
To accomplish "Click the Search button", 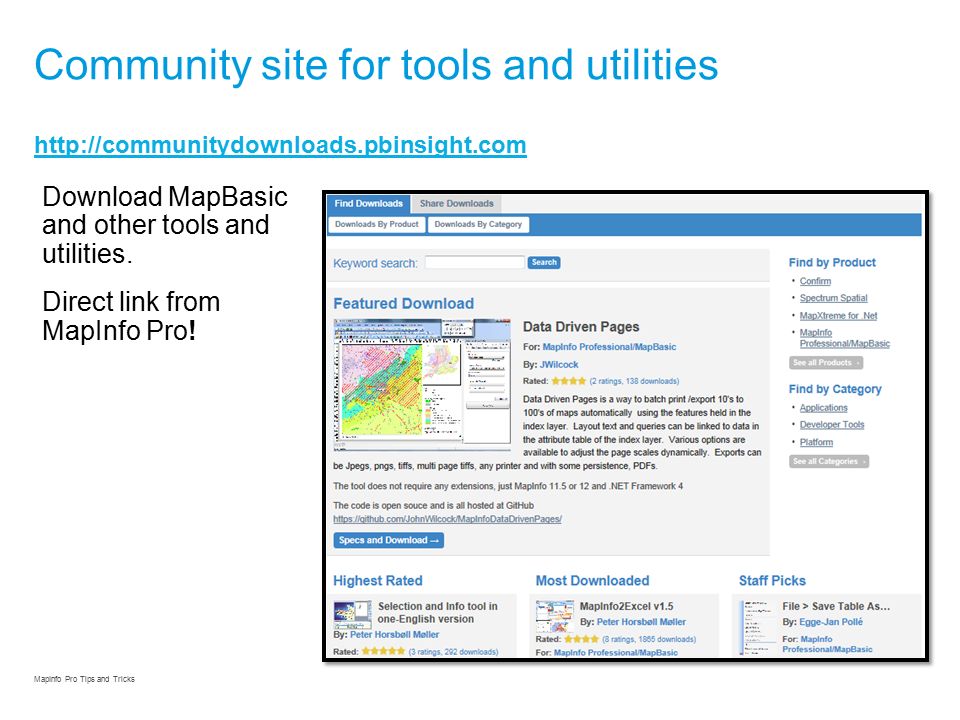I will tap(544, 262).
